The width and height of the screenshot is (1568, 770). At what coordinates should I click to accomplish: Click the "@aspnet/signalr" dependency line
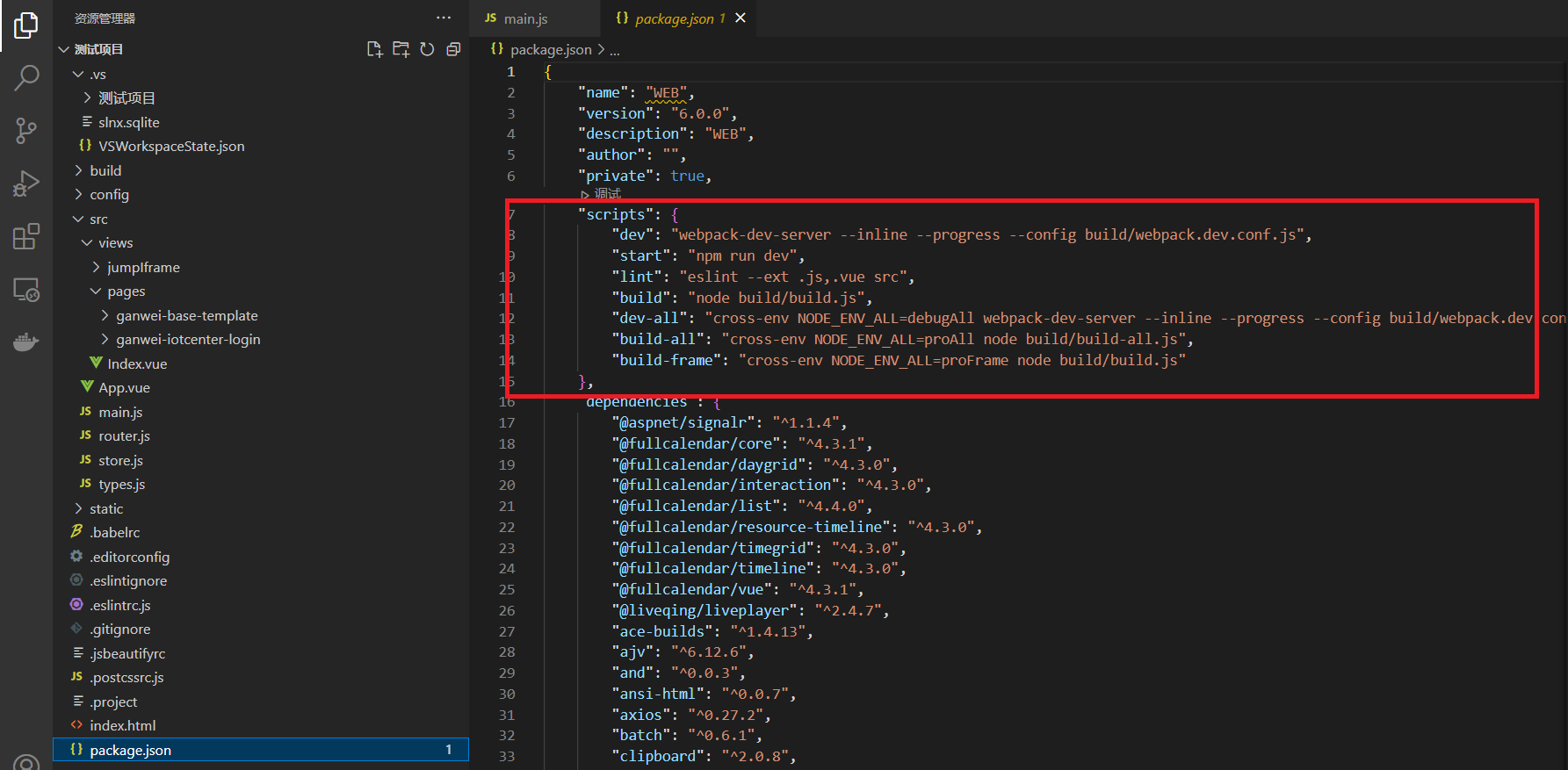coord(729,422)
